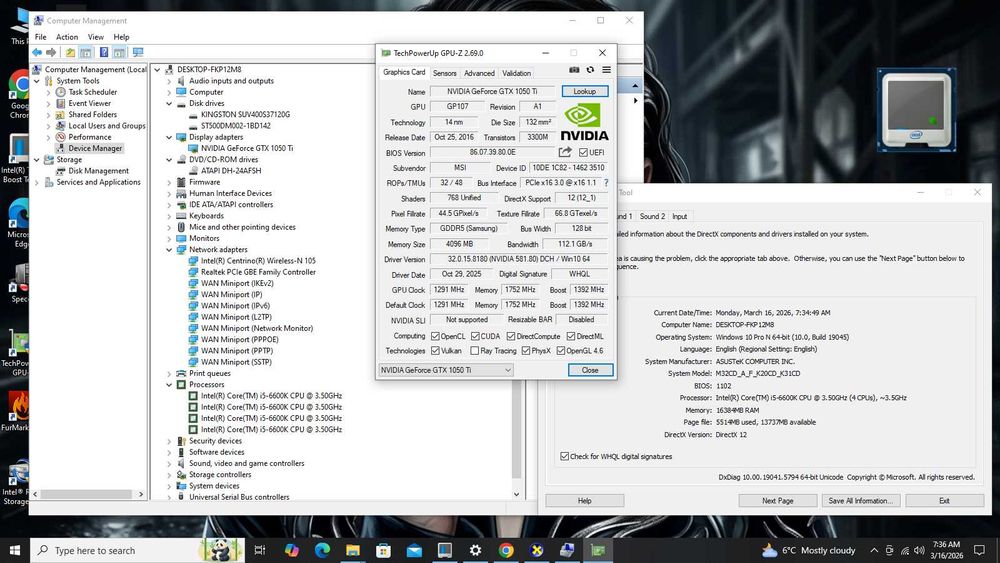
Task: Click Next Page in DirectX Diagnostic Tool
Action: pyautogui.click(x=777, y=501)
